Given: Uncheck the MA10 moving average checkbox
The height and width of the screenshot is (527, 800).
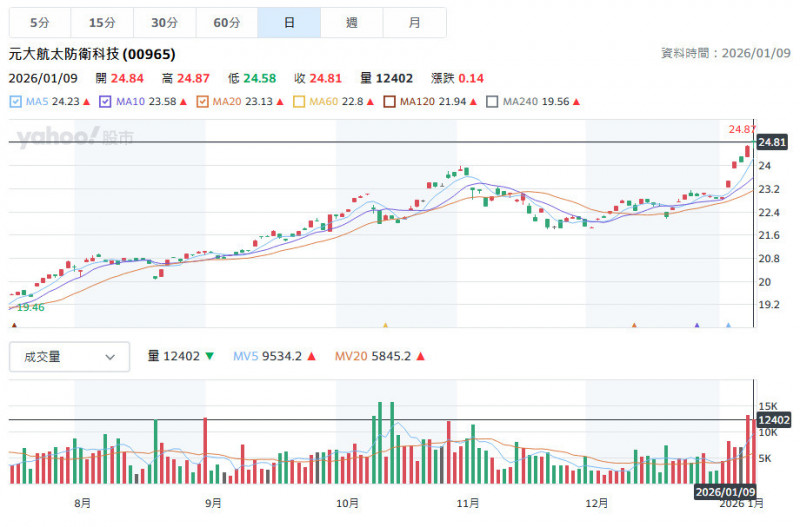Looking at the screenshot, I should [x=105, y=101].
